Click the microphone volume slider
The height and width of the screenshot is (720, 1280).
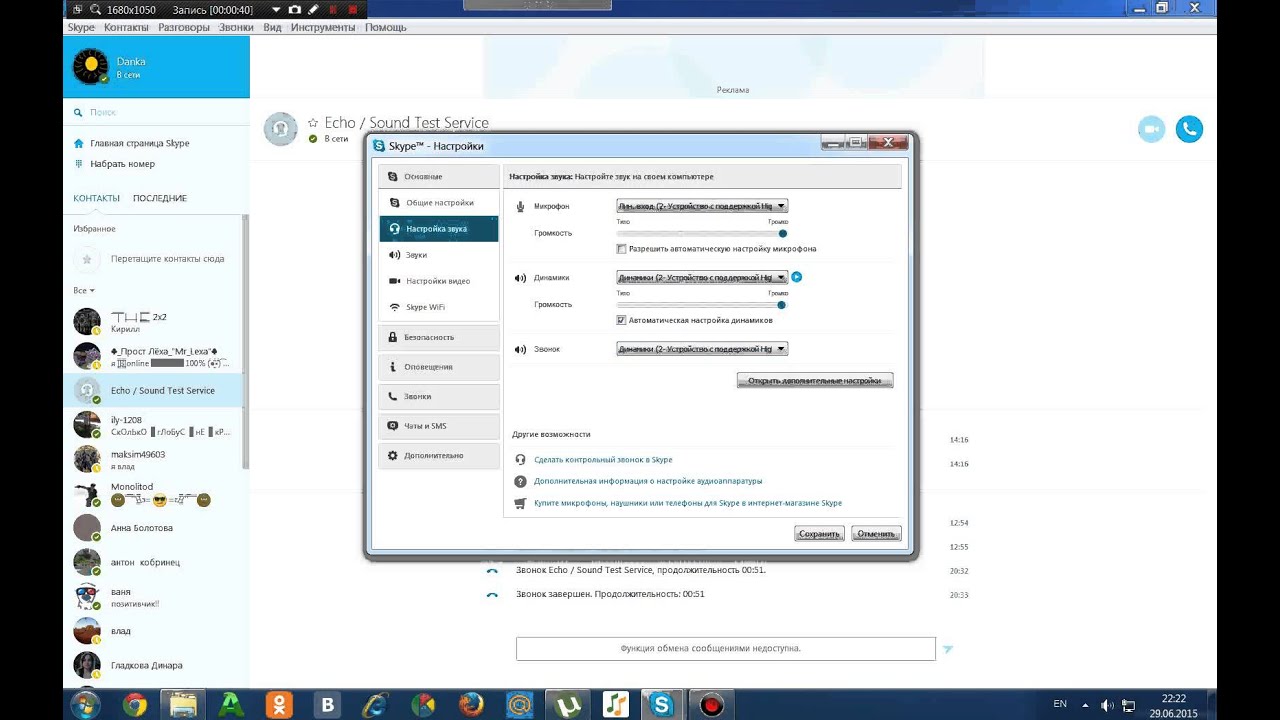coord(702,233)
